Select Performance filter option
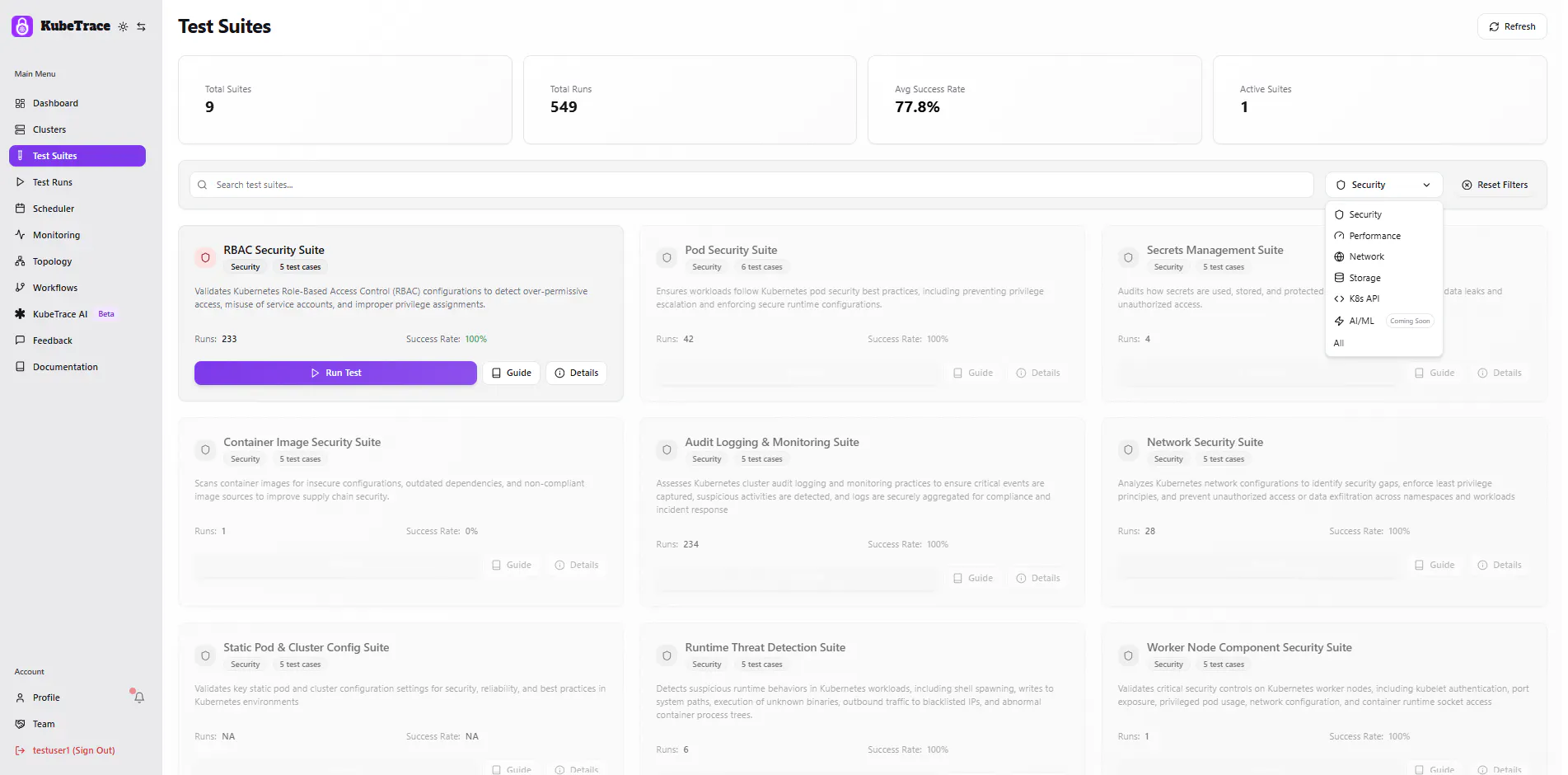 tap(1383, 236)
